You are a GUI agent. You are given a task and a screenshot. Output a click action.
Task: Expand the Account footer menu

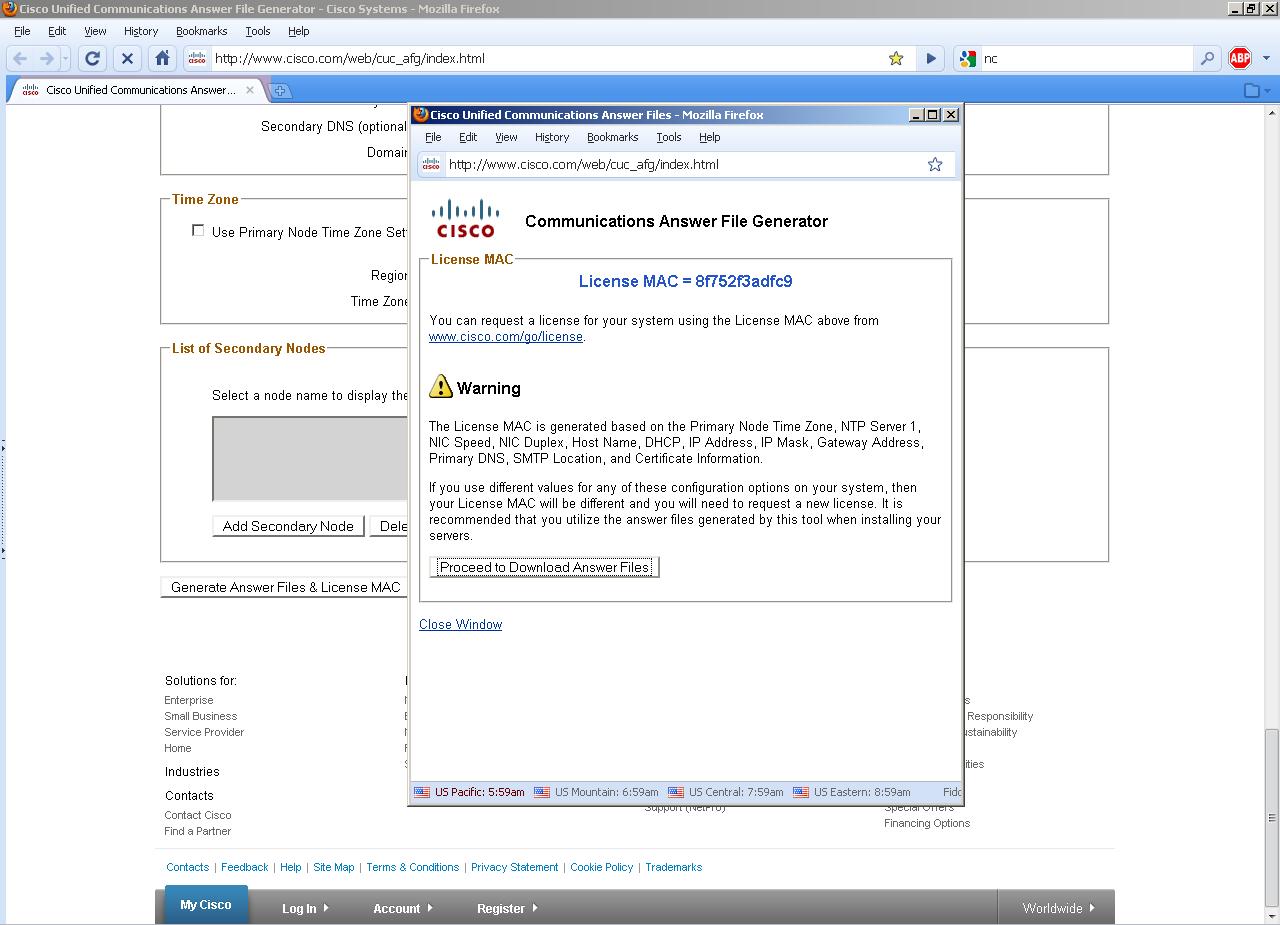403,908
